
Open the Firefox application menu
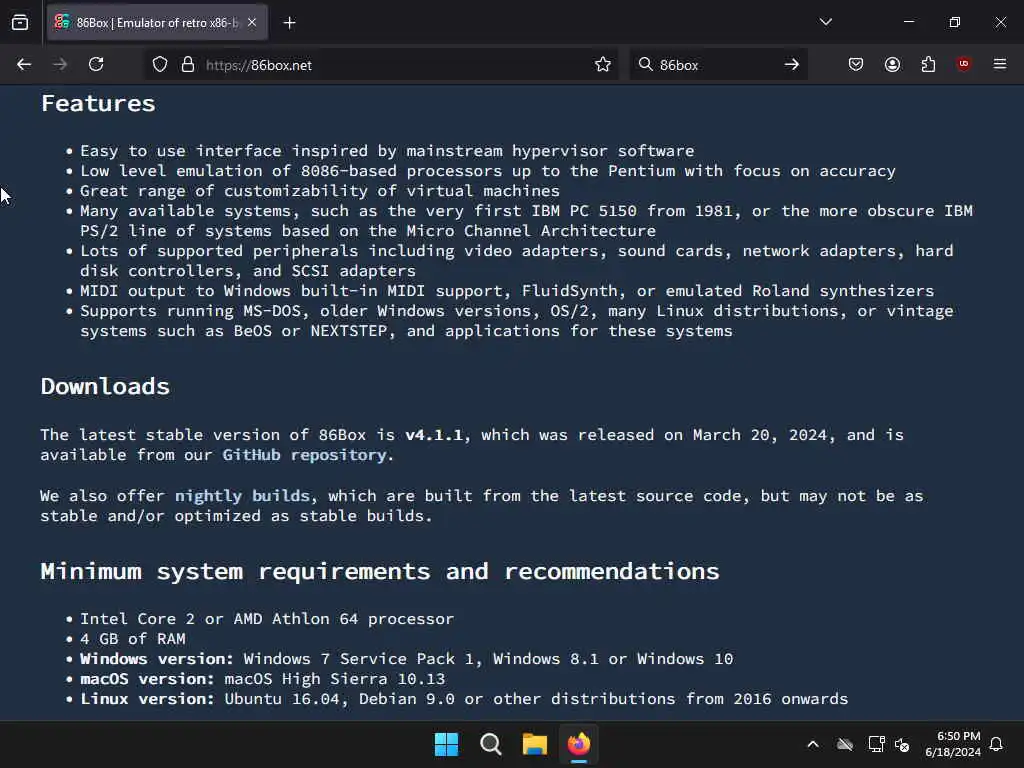click(x=999, y=64)
